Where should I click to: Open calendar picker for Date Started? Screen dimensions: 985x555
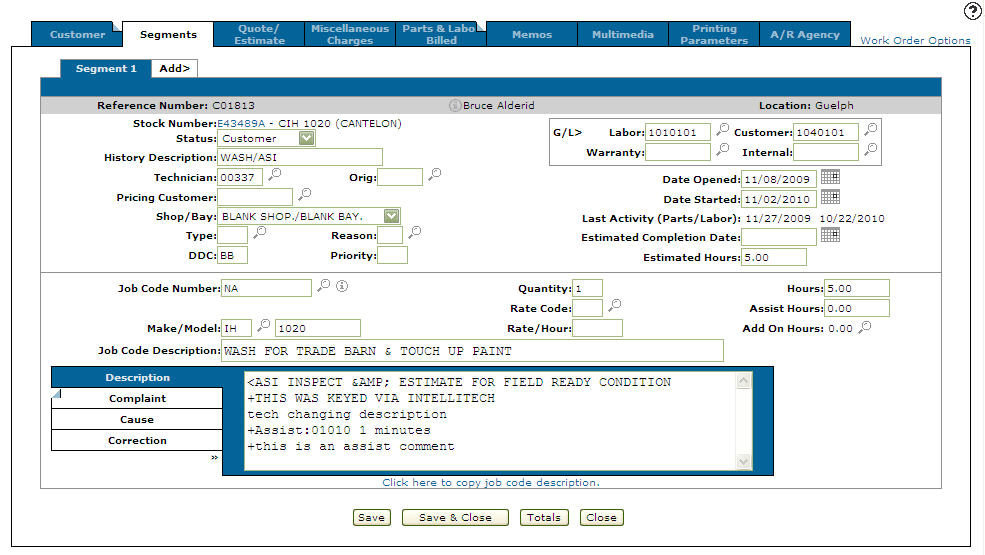(830, 197)
